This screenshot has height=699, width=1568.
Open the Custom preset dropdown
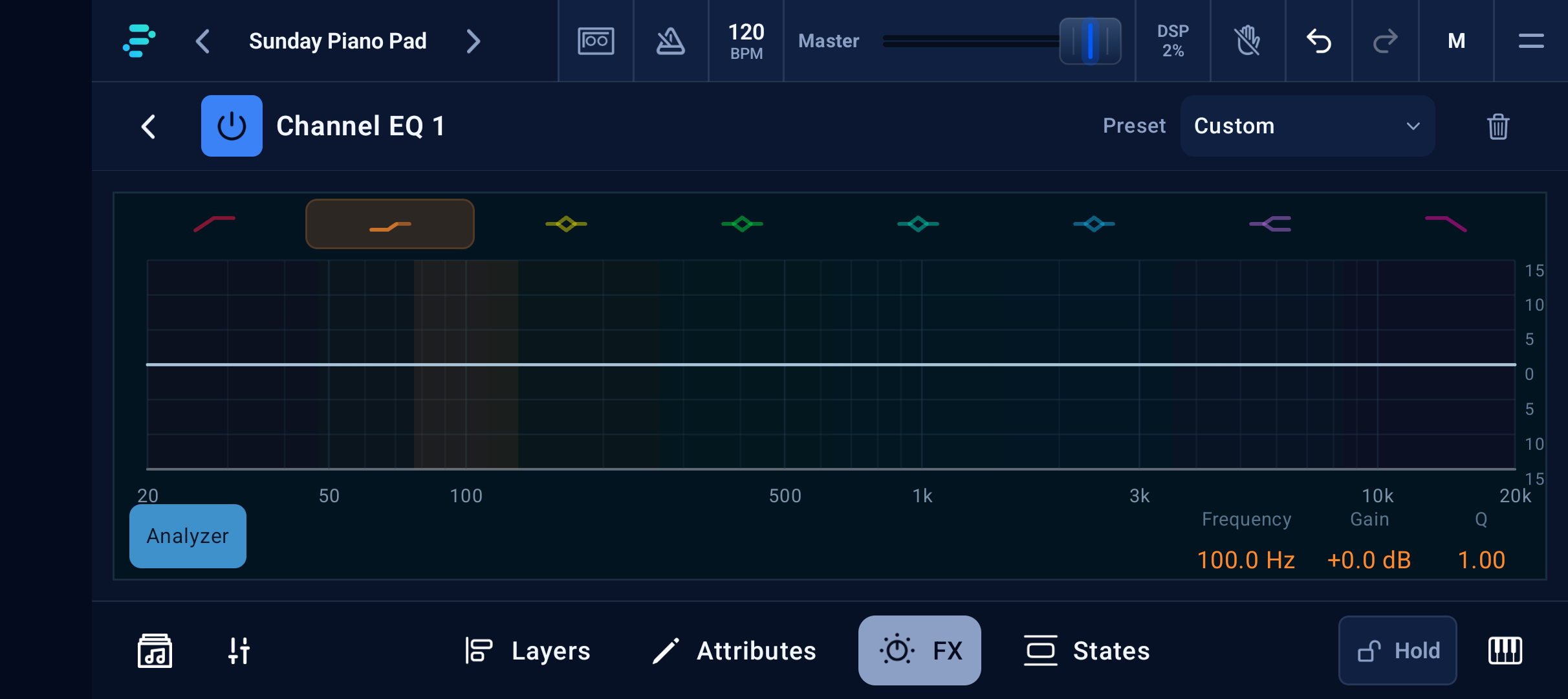click(1307, 126)
